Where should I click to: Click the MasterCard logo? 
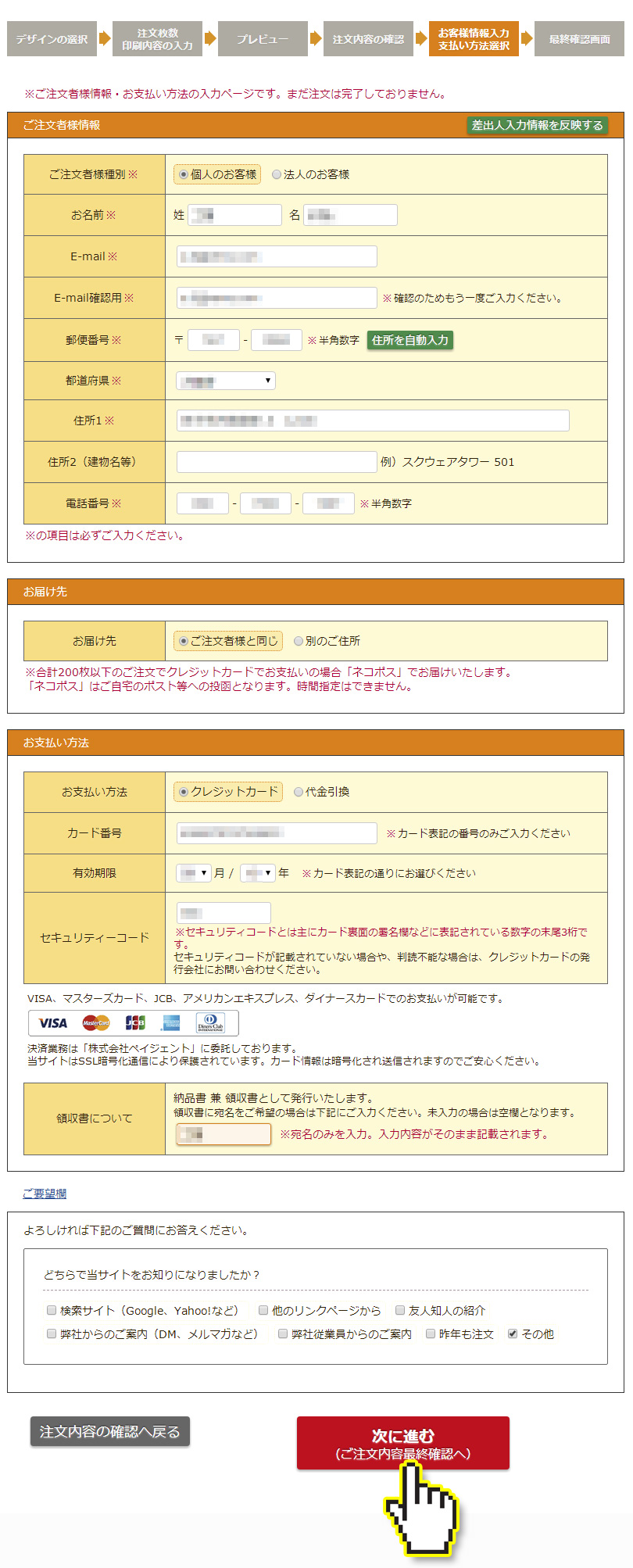(95, 1023)
